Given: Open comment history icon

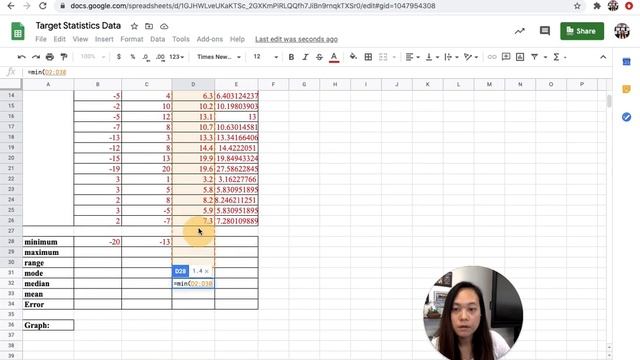Looking at the screenshot, I should (544, 31).
